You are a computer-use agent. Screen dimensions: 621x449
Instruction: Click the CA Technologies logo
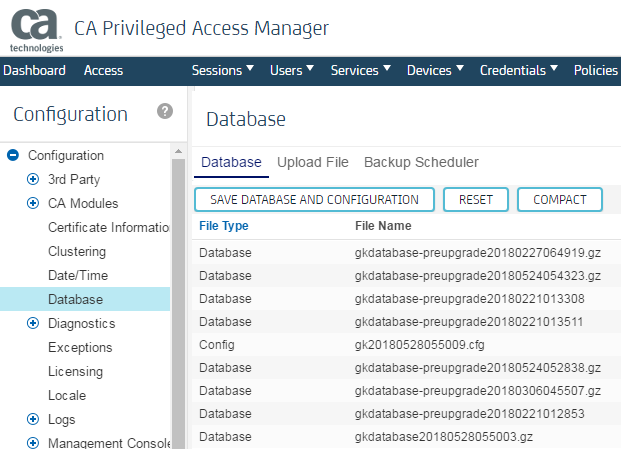(x=36, y=28)
